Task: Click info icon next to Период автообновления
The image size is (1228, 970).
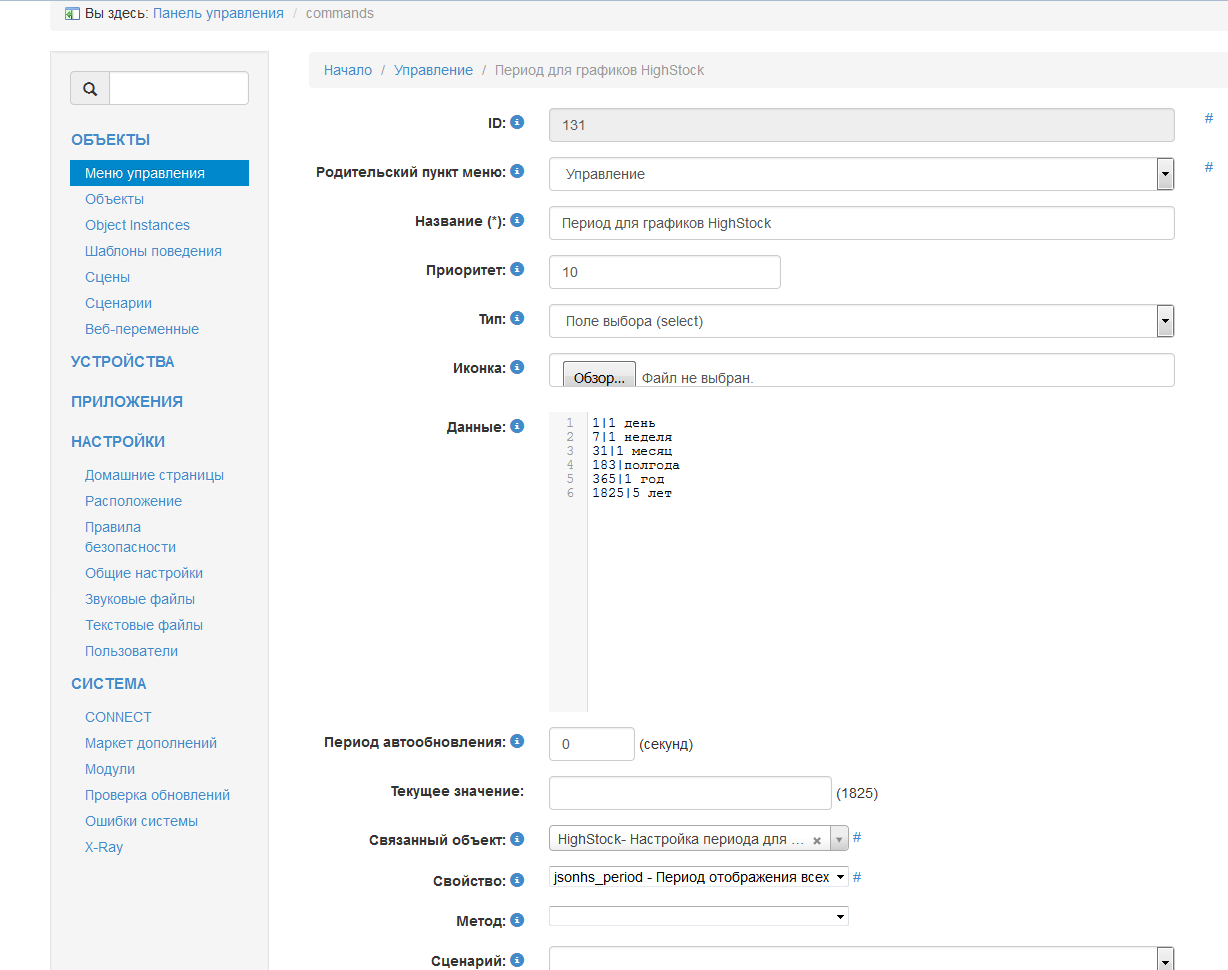Action: 517,741
